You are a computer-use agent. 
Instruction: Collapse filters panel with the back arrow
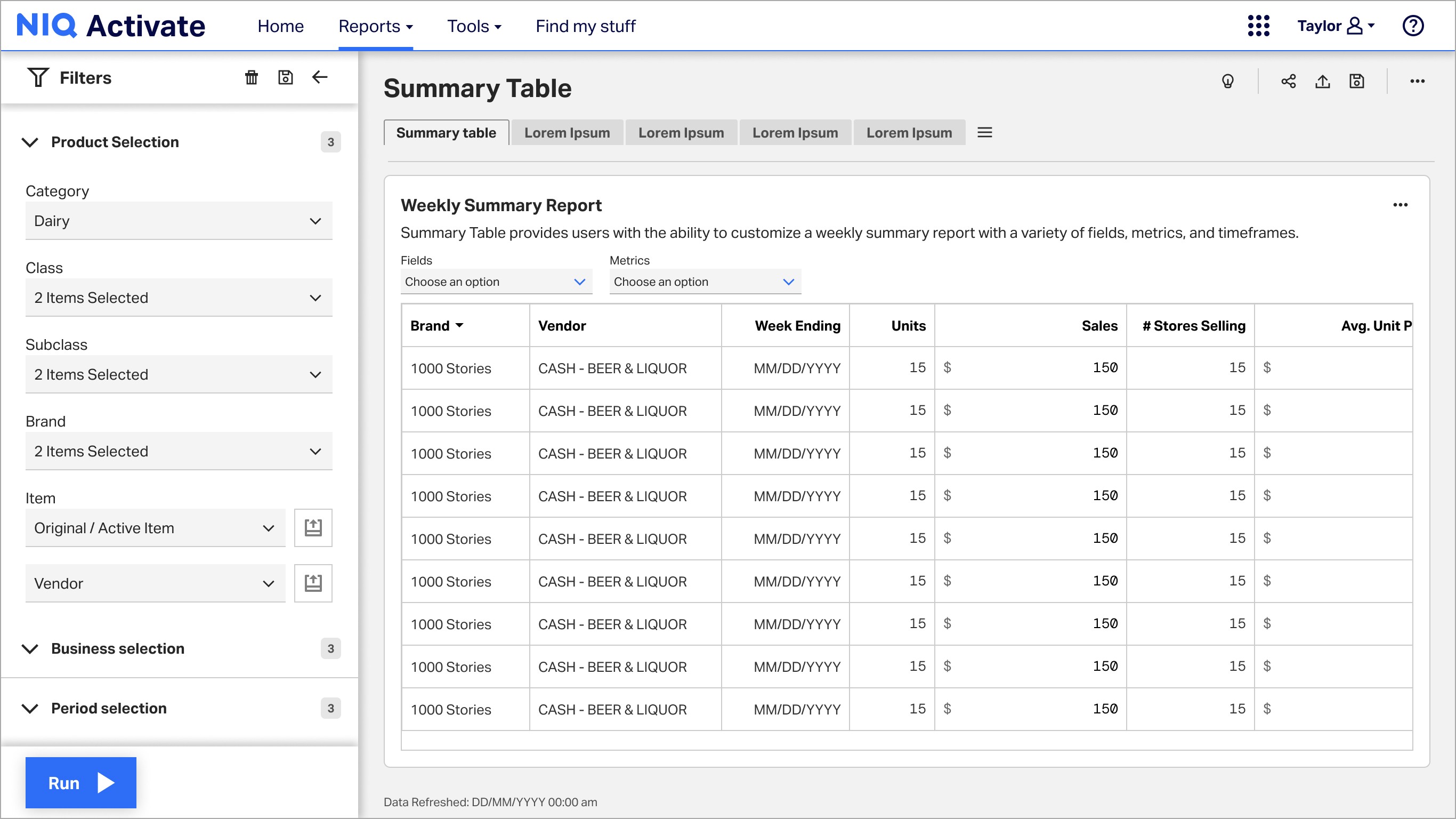pyautogui.click(x=320, y=77)
